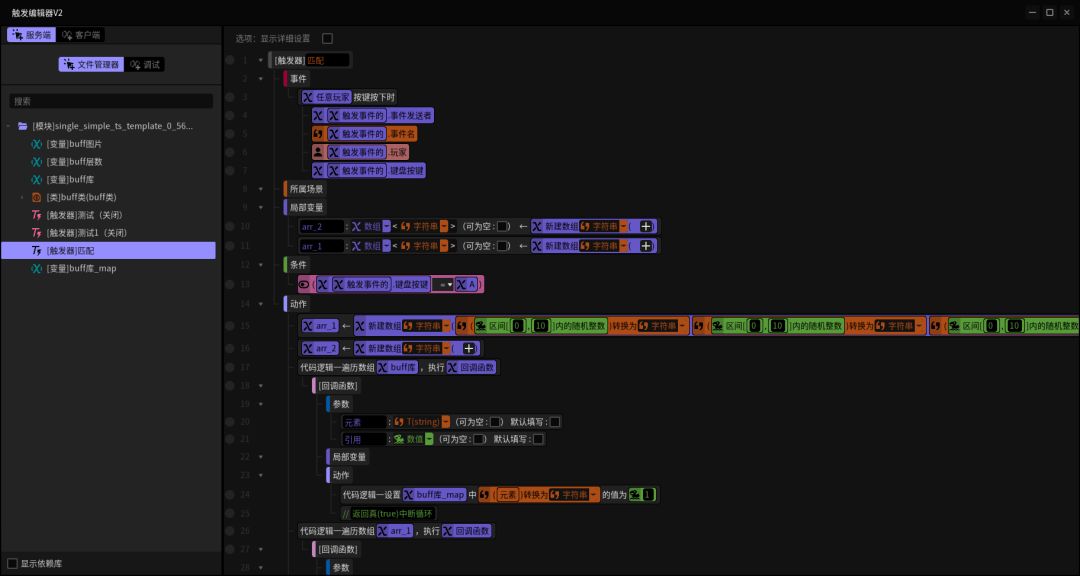Open the = operator dropdown in the condition

pos(442,284)
